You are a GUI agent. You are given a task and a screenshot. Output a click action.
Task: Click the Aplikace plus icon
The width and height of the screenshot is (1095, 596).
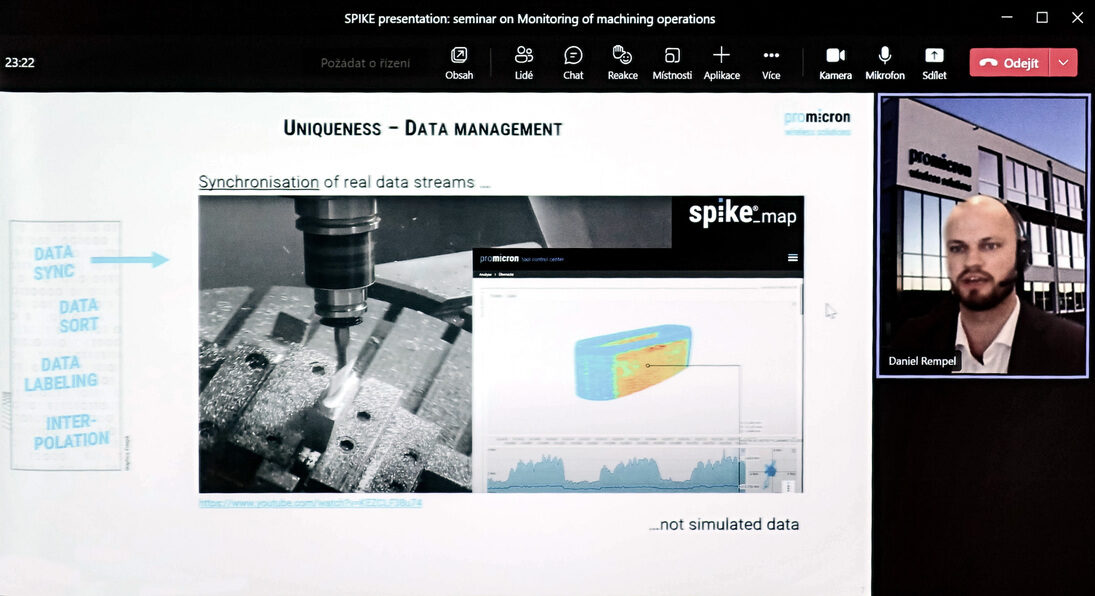pos(721,55)
